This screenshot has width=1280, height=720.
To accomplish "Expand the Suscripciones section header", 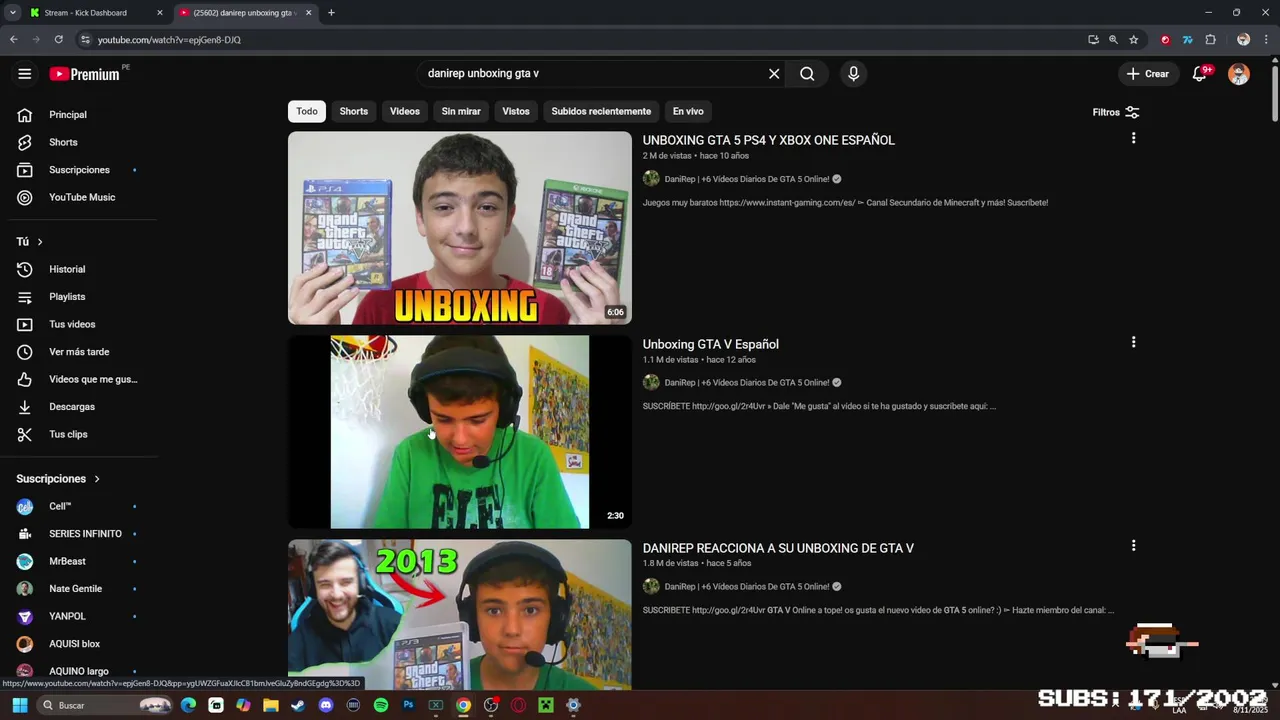I will (58, 479).
